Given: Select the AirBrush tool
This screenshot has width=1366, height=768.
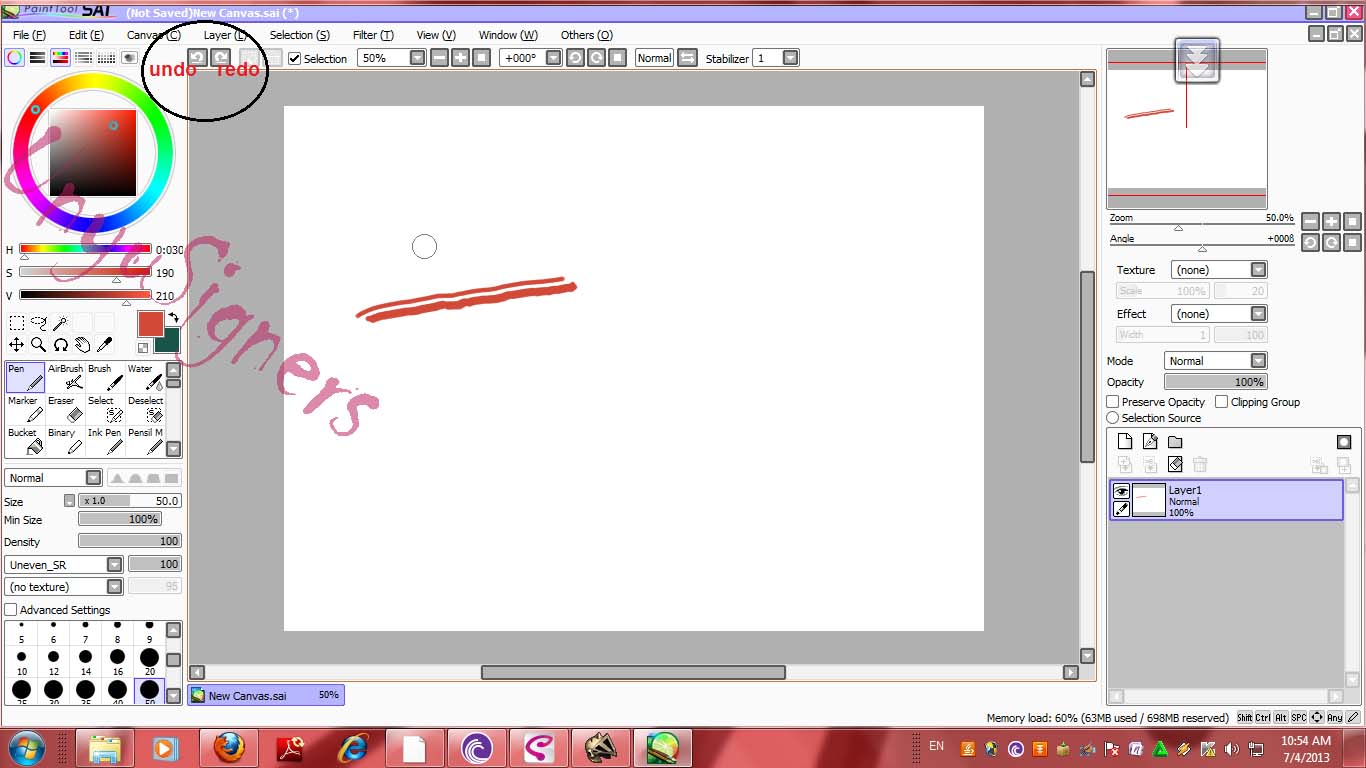Looking at the screenshot, I should (x=64, y=377).
